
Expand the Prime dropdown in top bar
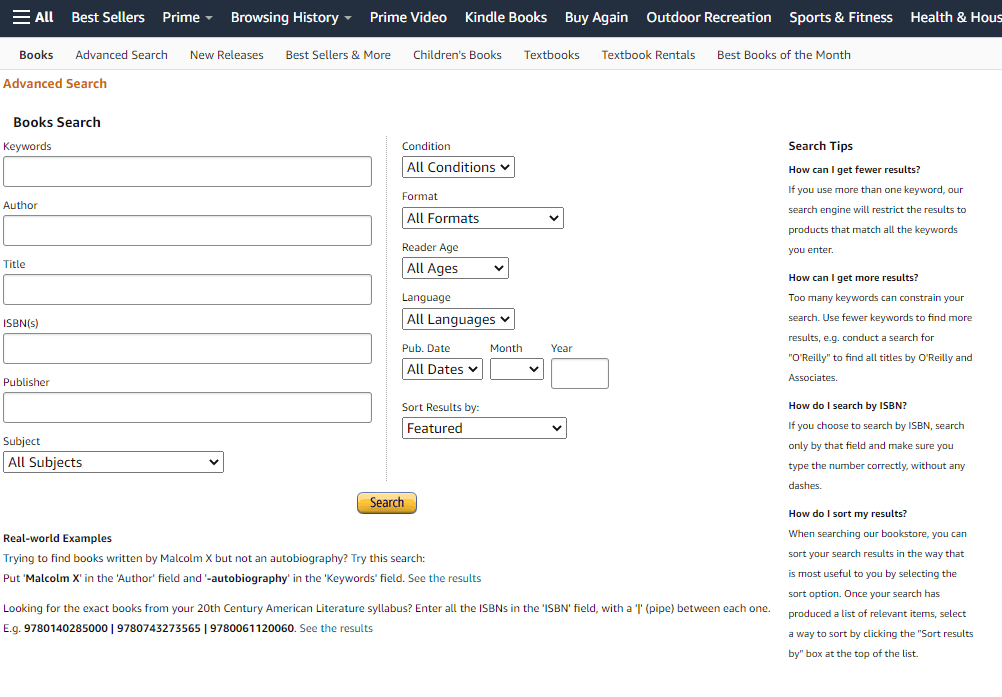[187, 17]
